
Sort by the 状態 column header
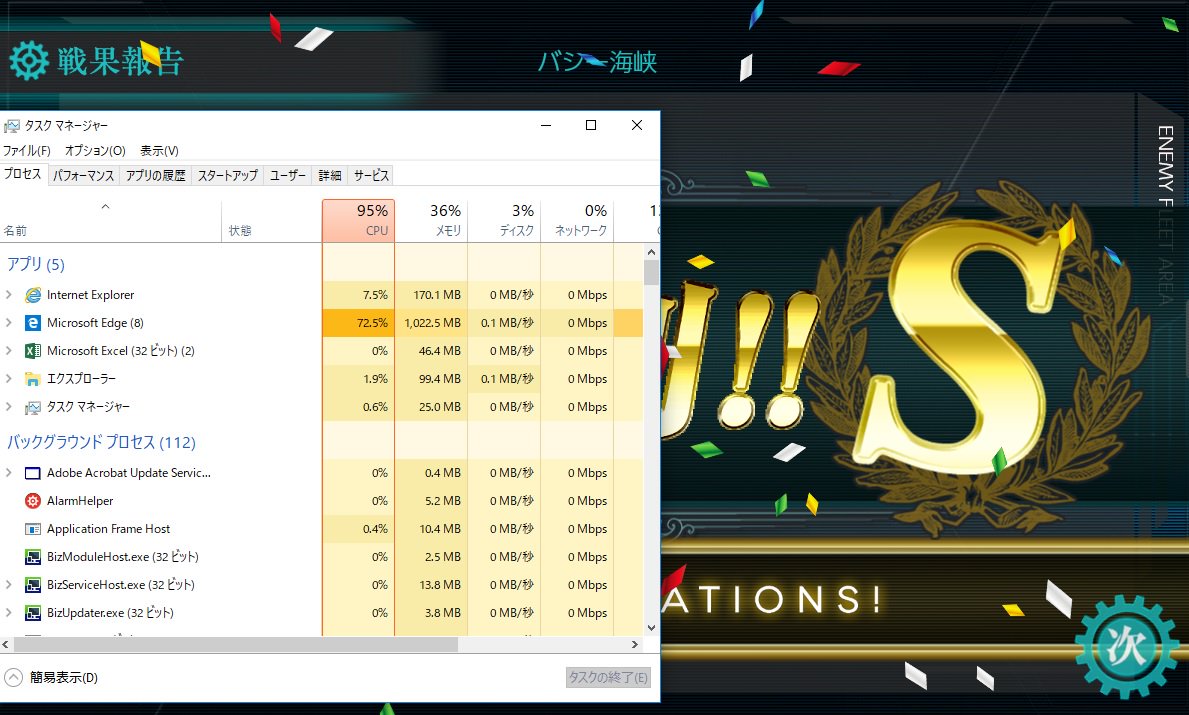point(271,221)
